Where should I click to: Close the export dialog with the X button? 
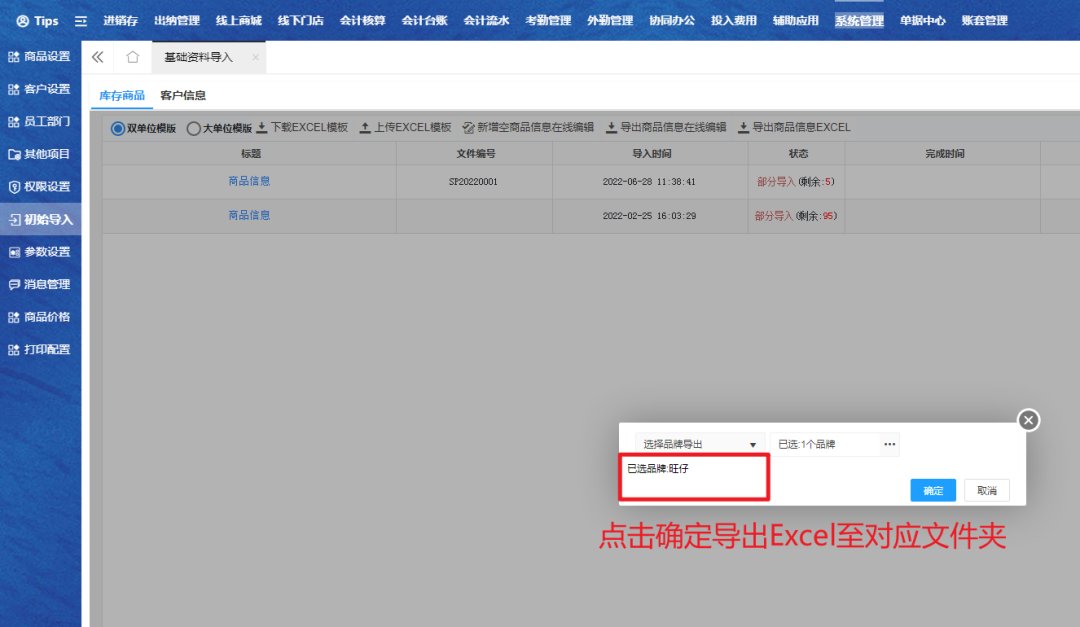1029,420
